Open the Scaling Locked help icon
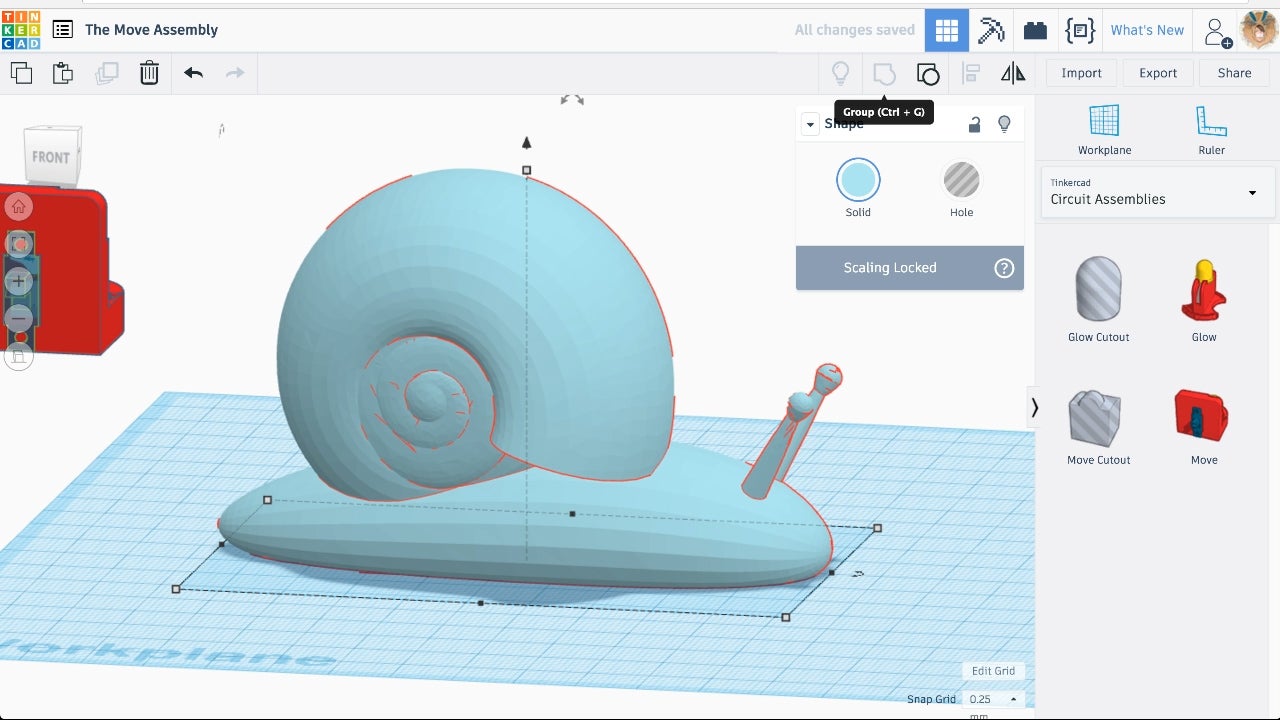The height and width of the screenshot is (720, 1280). [1004, 268]
